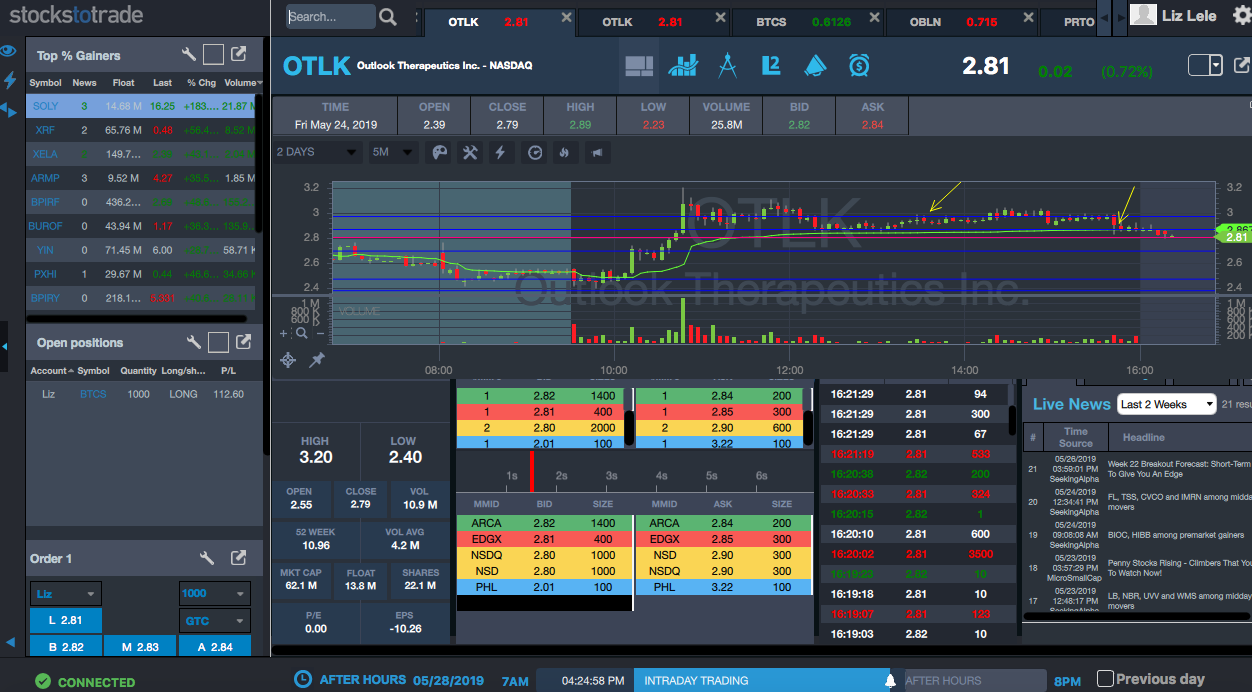Select the drawing compass tool icon
This screenshot has height=692, width=1252.
[728, 66]
